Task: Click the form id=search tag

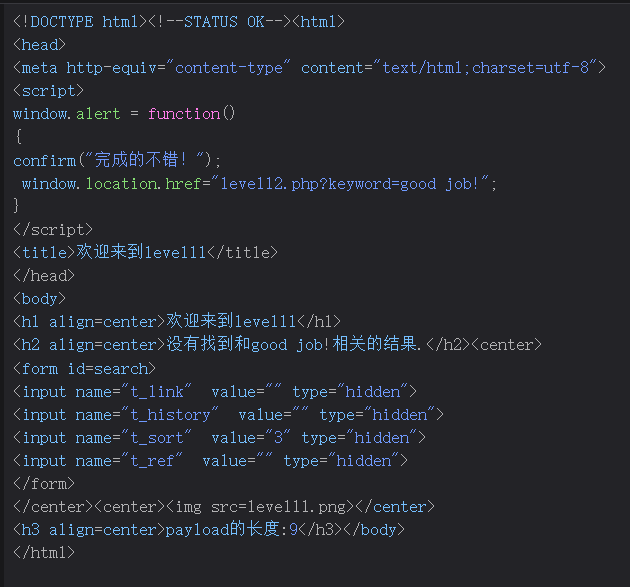Action: coord(84,368)
